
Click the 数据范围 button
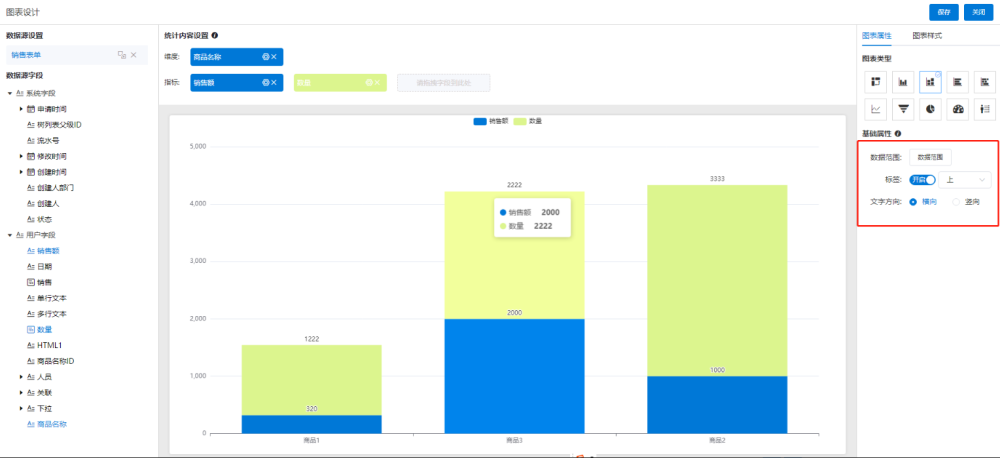(x=929, y=157)
